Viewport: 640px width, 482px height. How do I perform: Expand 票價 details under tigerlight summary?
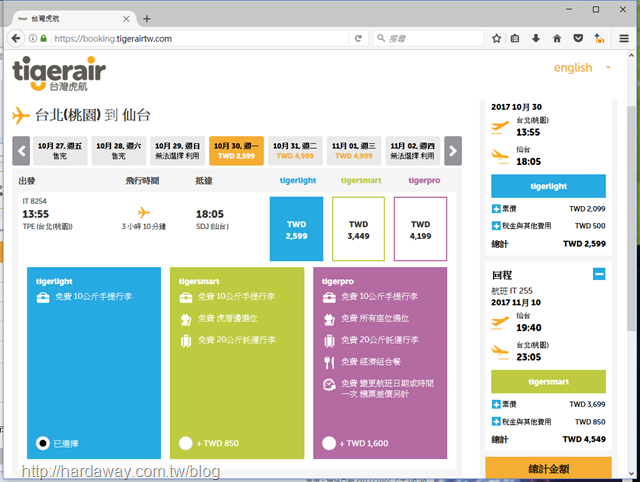tap(496, 209)
